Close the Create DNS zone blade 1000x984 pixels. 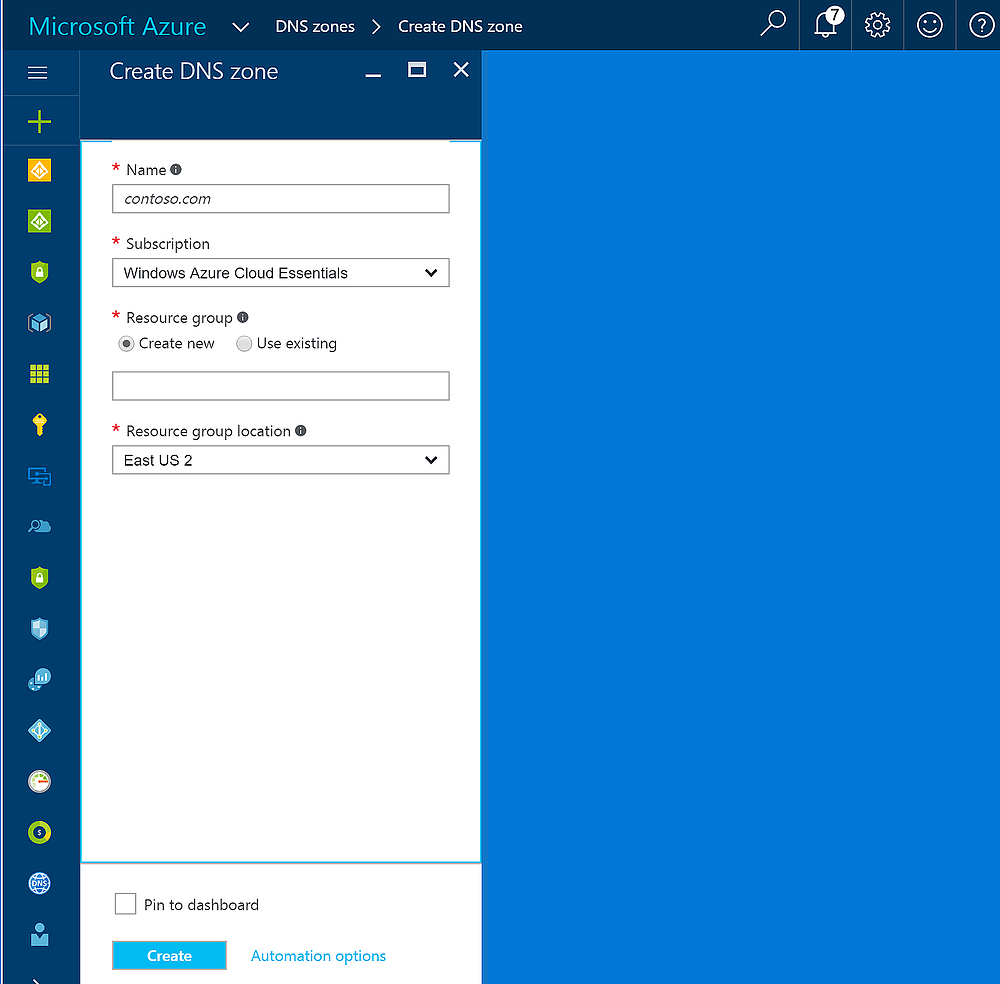[x=461, y=70]
